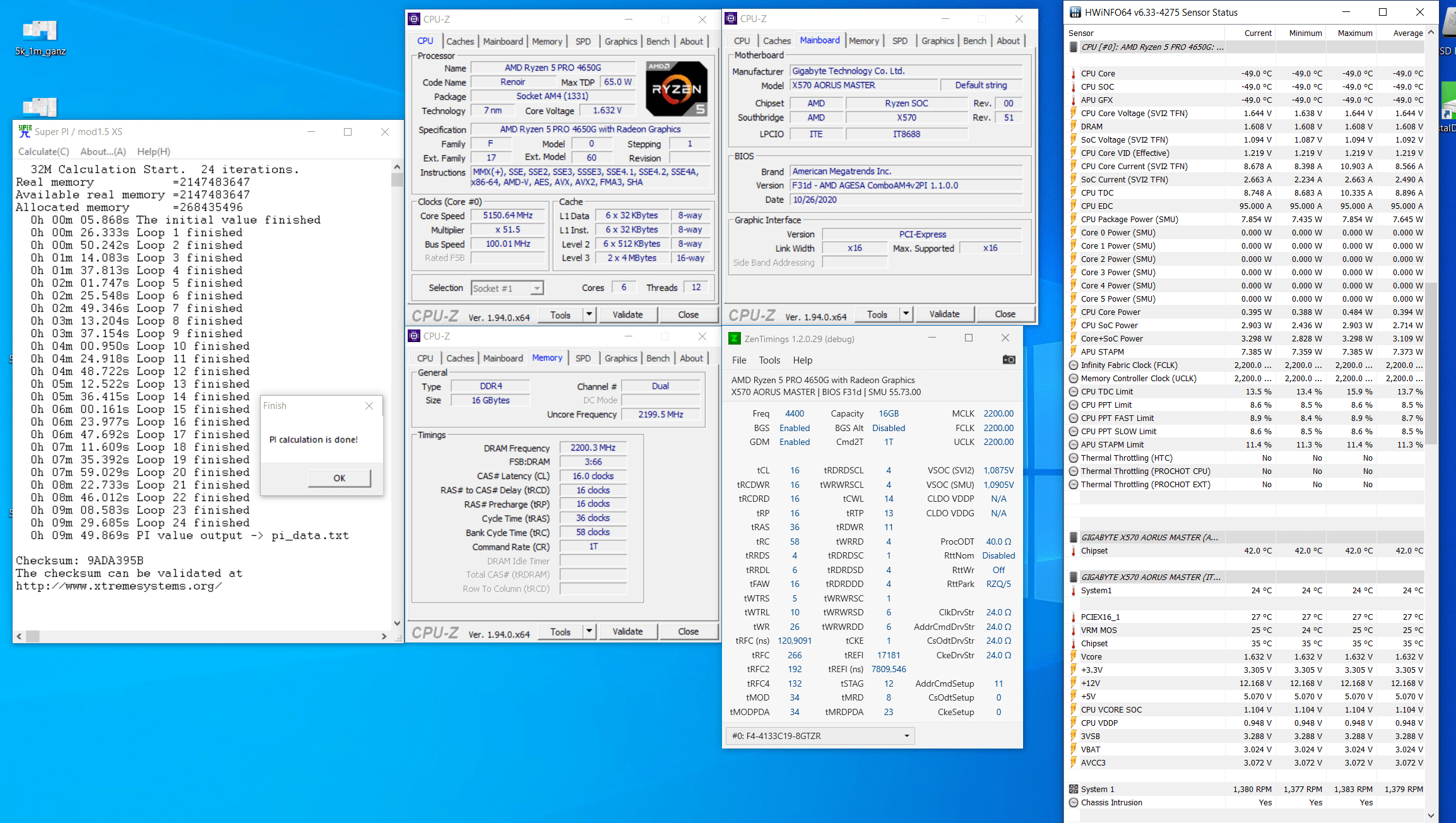Click the CPU Core temperature sensor icon
1456x823 pixels.
point(1074,74)
